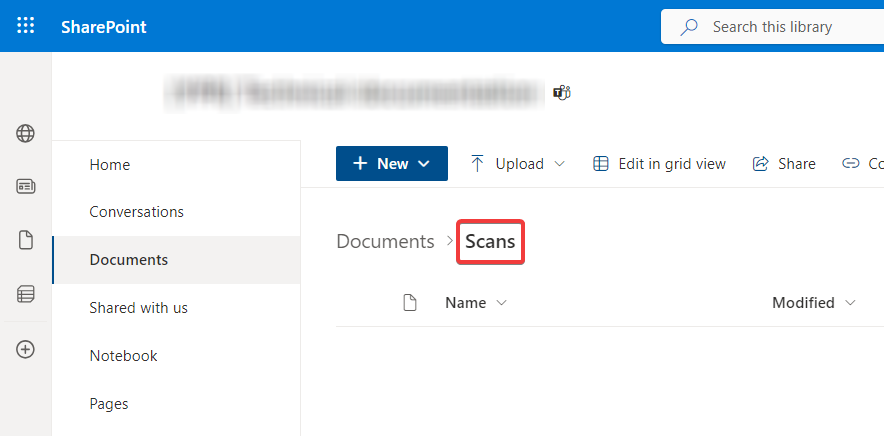Screen dimensions: 884x436
Task: Open Conversations in the site navigation
Action: 137,212
